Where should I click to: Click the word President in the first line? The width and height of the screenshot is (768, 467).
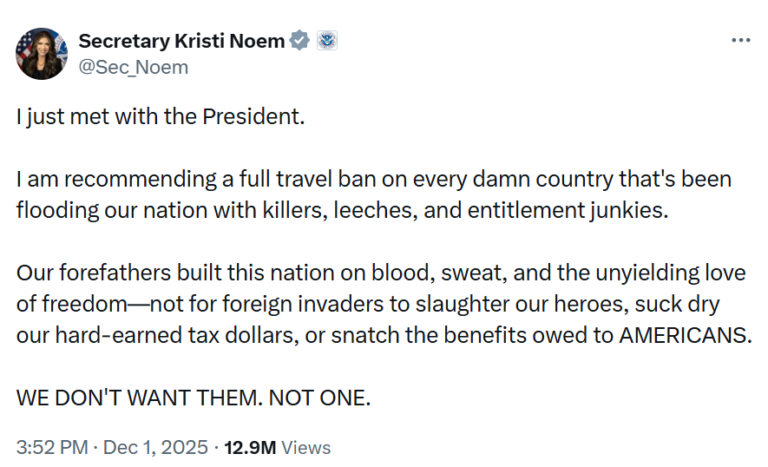251,116
